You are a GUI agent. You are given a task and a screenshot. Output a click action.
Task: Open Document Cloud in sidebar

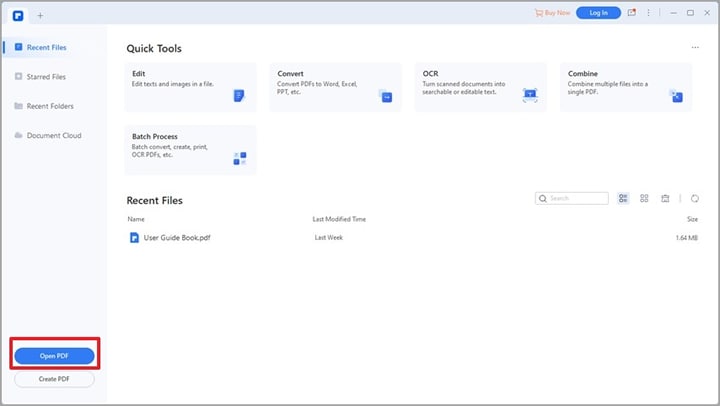[54, 135]
